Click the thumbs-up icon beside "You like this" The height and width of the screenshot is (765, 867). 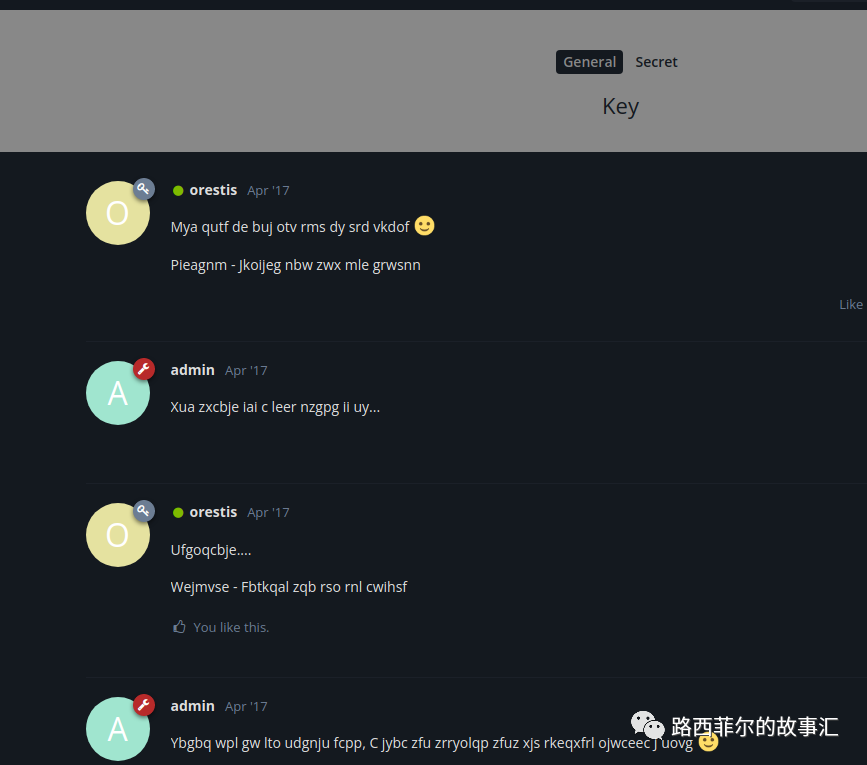179,627
